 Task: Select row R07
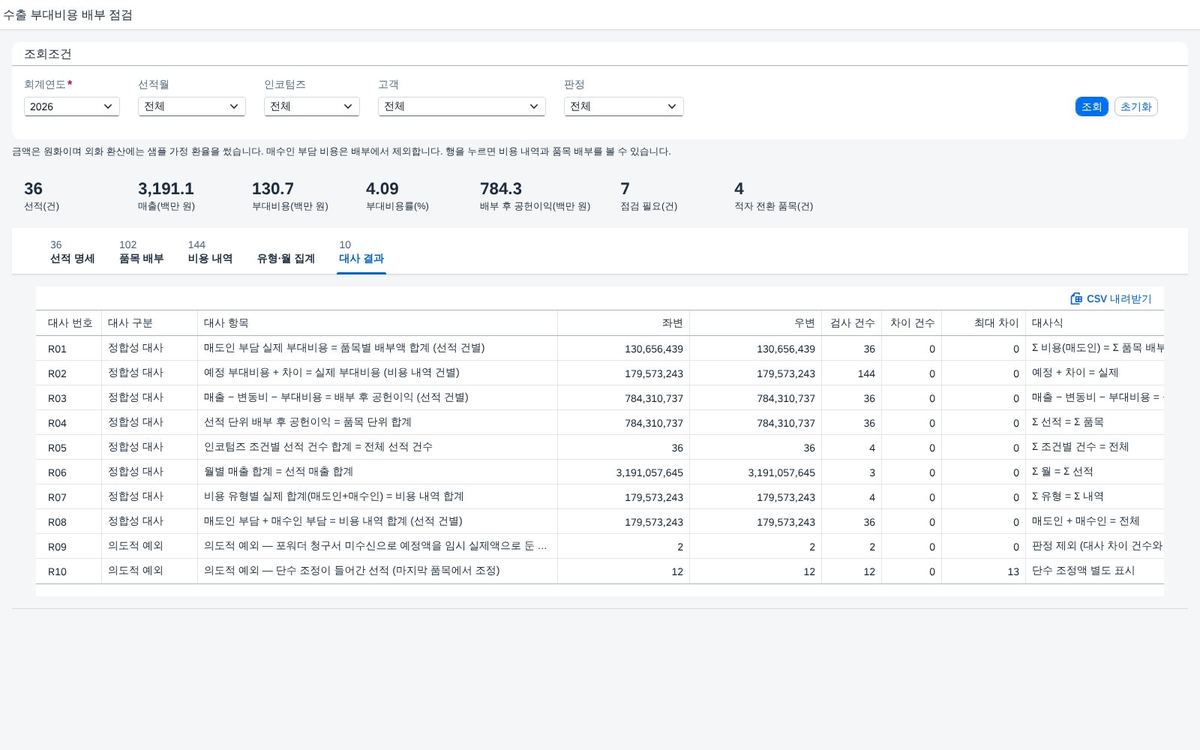[x=600, y=497]
